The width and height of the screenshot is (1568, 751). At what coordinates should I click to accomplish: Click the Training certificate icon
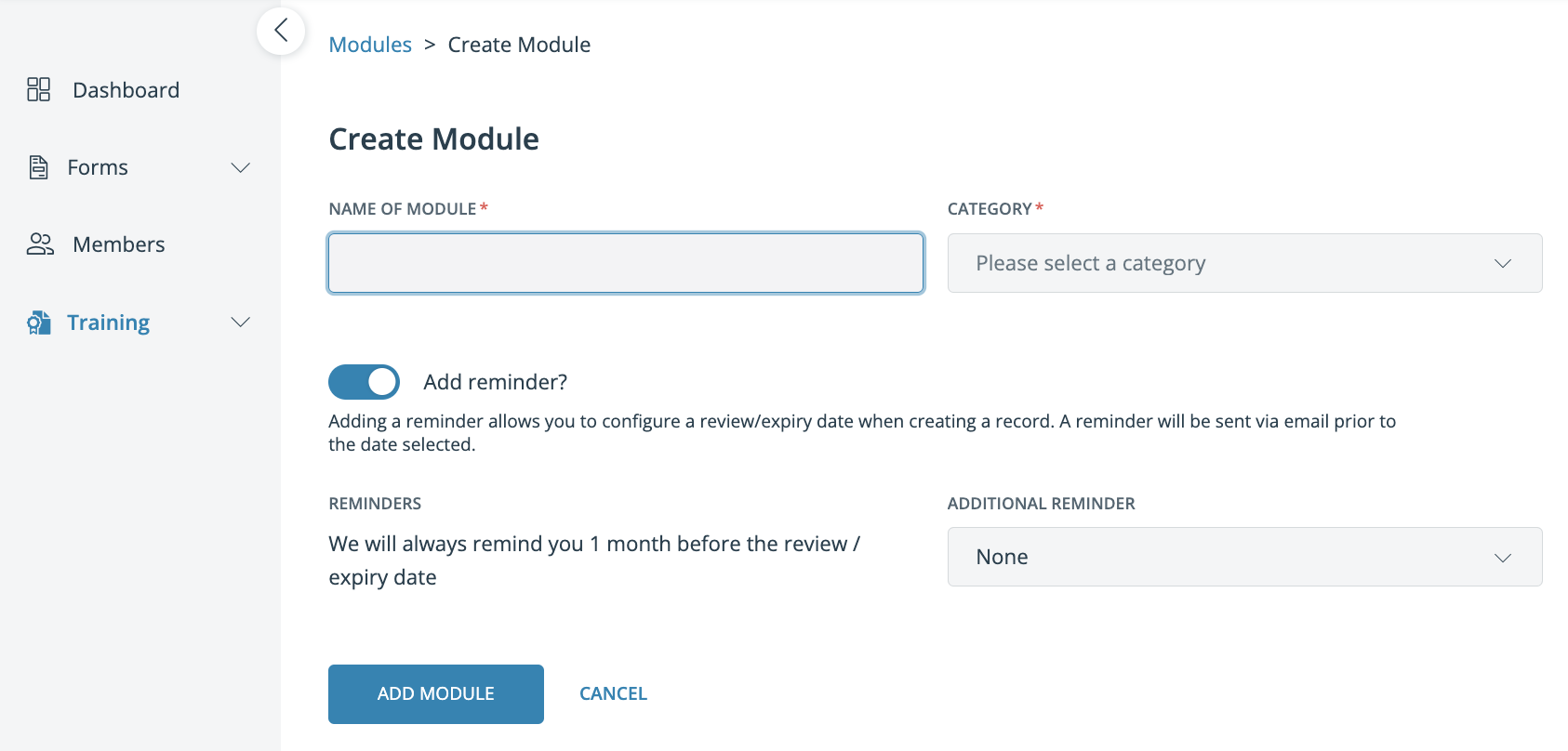[38, 323]
